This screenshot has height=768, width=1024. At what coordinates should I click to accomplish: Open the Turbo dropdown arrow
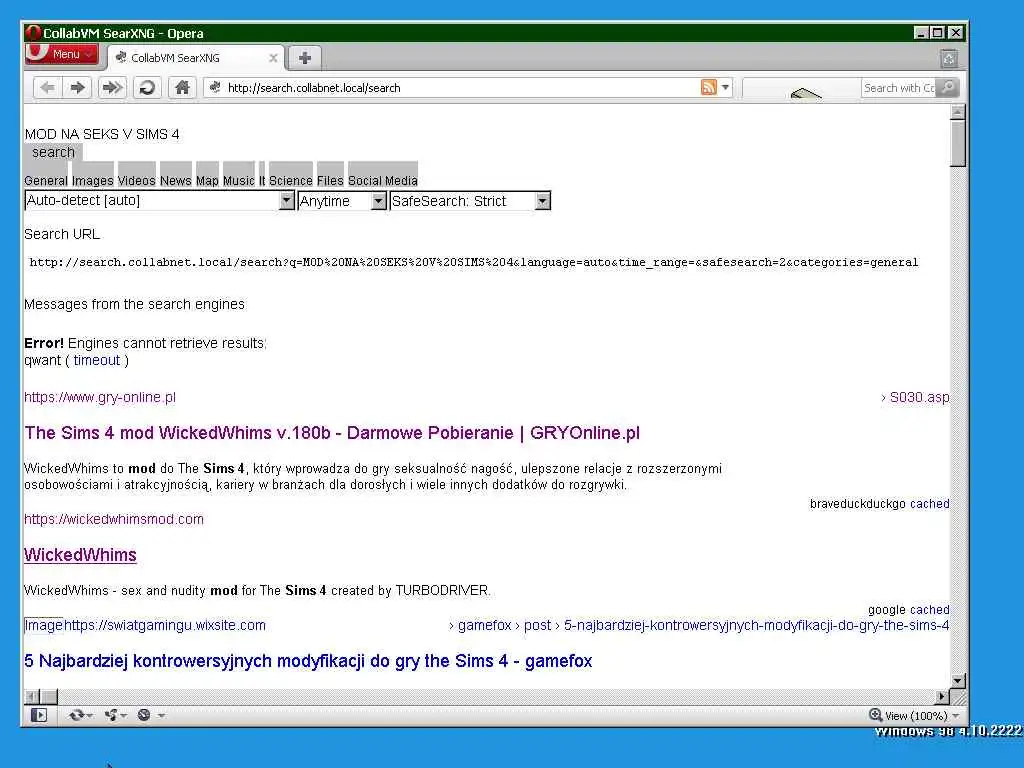[161, 716]
